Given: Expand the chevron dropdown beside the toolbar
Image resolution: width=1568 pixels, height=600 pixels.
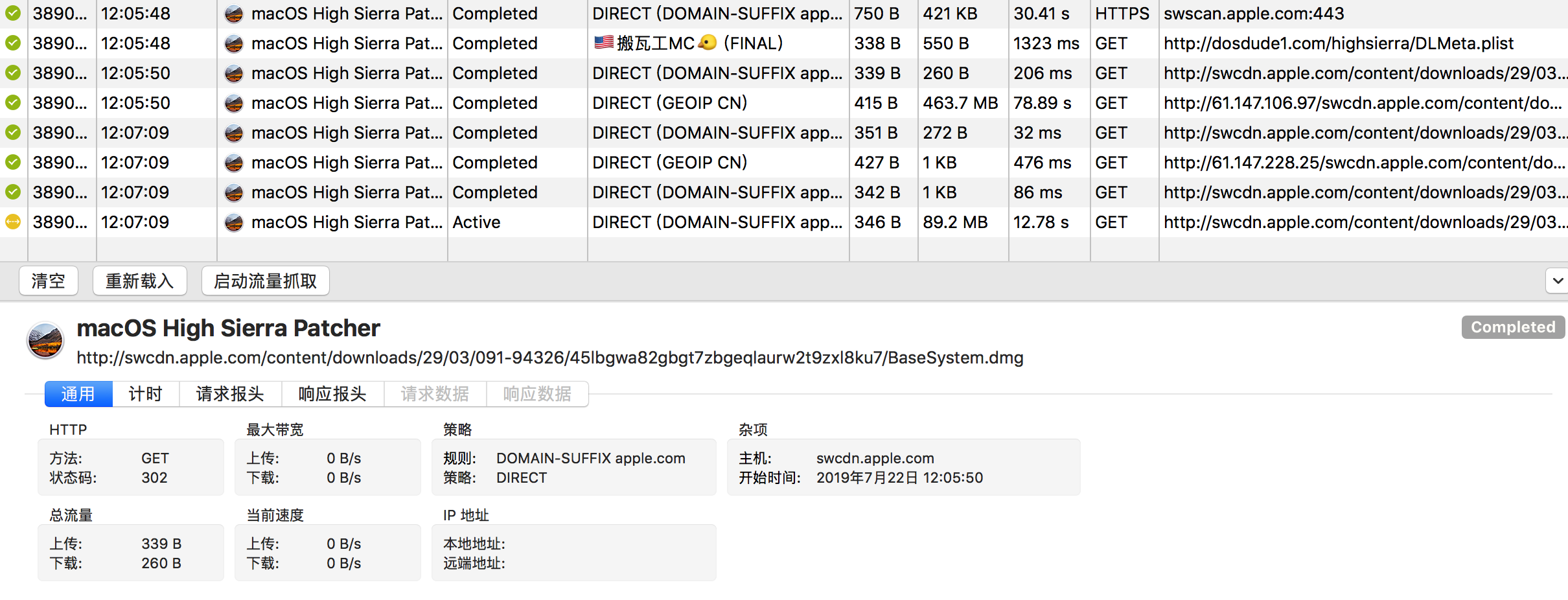Looking at the screenshot, I should (1558, 281).
